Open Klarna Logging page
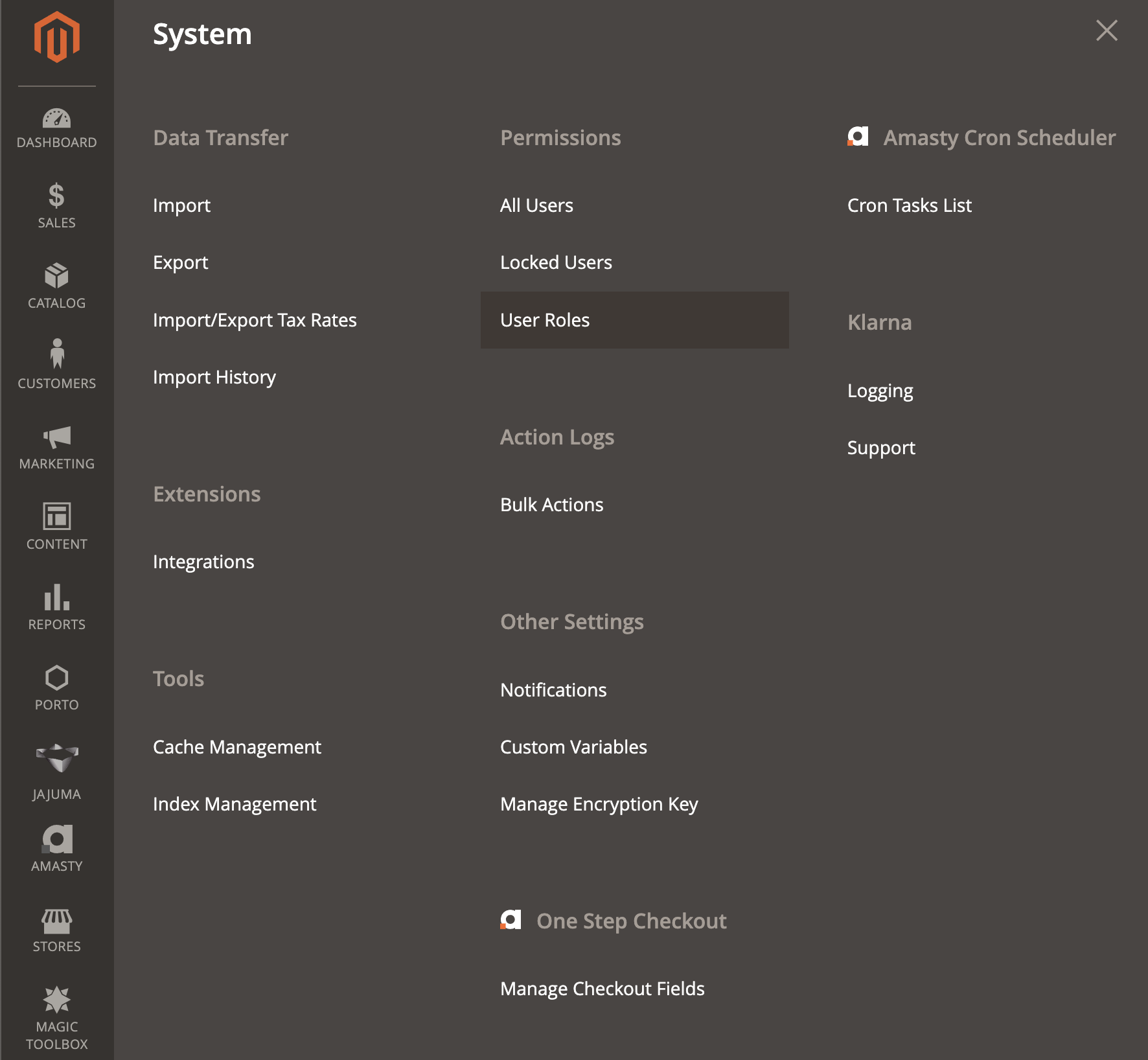Viewport: 1148px width, 1060px height. [880, 391]
